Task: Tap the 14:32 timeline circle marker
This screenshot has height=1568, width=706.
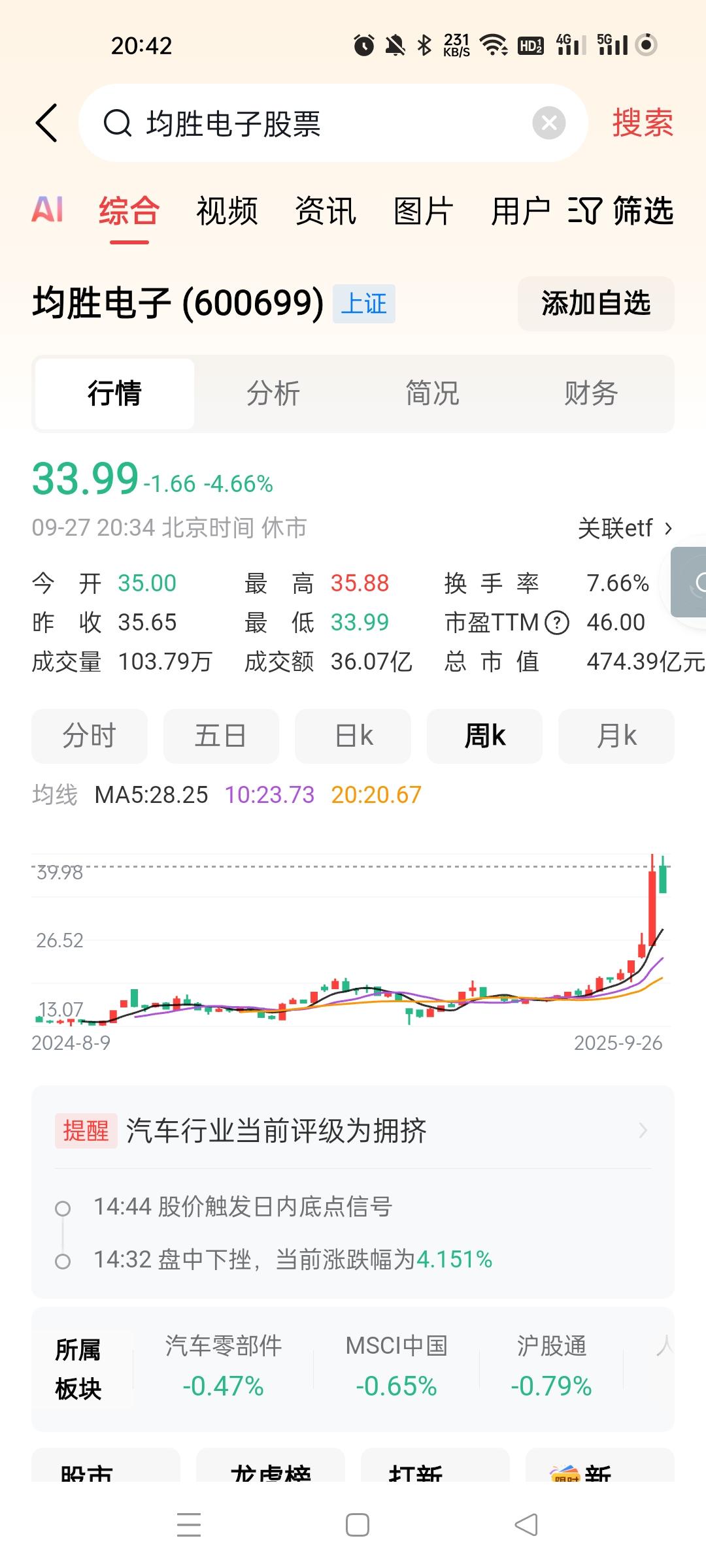Action: [63, 1262]
